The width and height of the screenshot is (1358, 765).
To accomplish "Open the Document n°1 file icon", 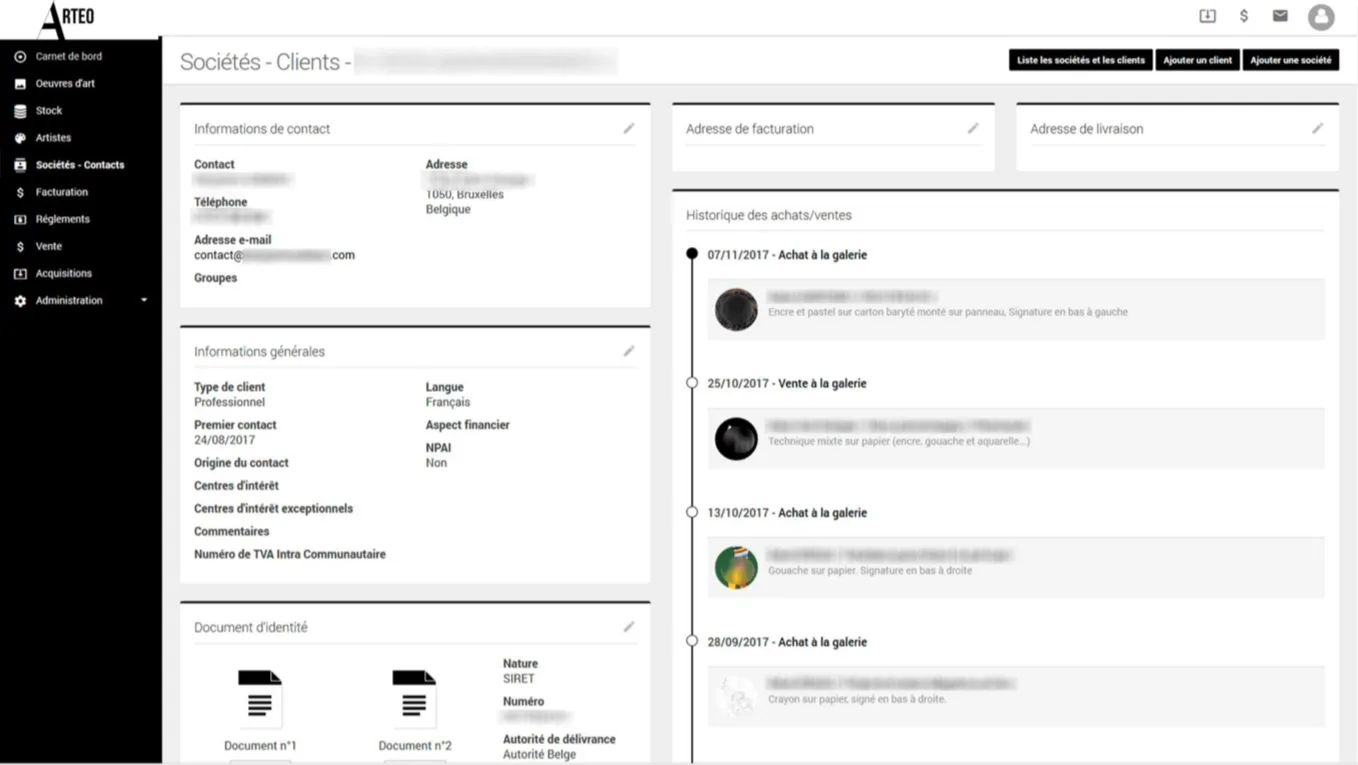I will point(260,699).
